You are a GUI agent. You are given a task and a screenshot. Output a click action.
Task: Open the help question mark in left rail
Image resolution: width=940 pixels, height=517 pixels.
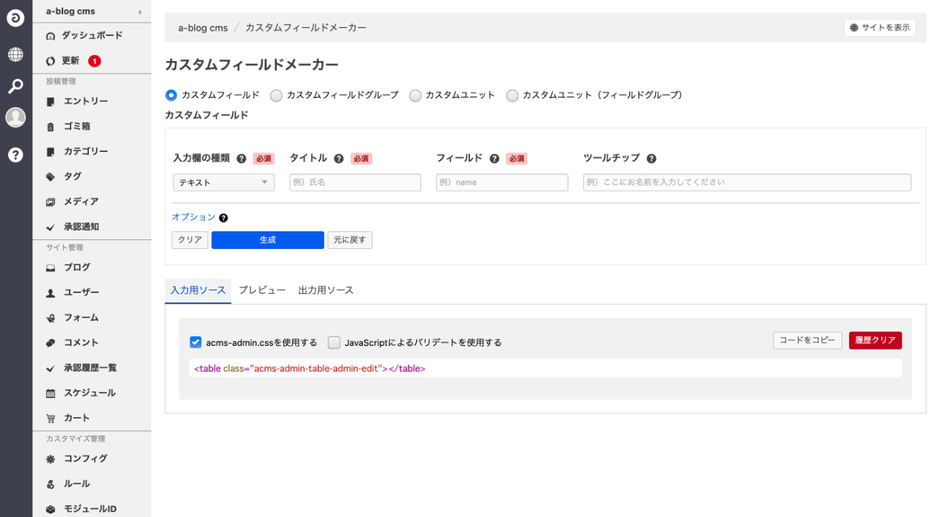point(15,154)
